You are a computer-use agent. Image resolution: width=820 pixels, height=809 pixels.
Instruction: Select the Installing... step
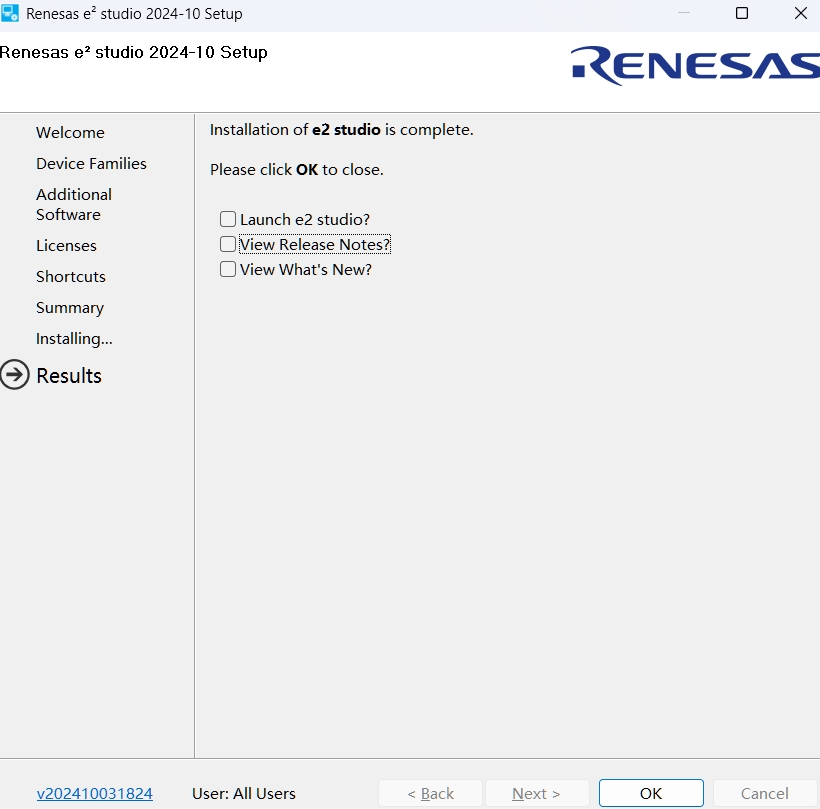coord(74,338)
